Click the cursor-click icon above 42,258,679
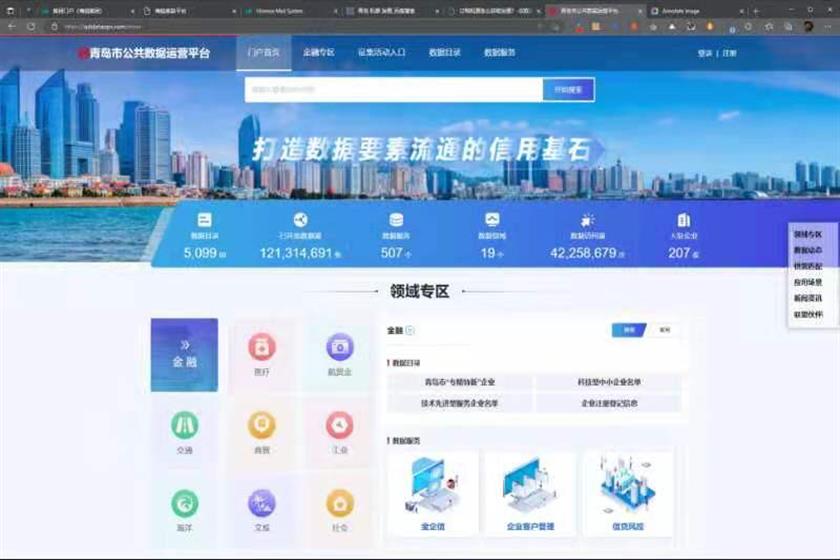 (x=588, y=220)
